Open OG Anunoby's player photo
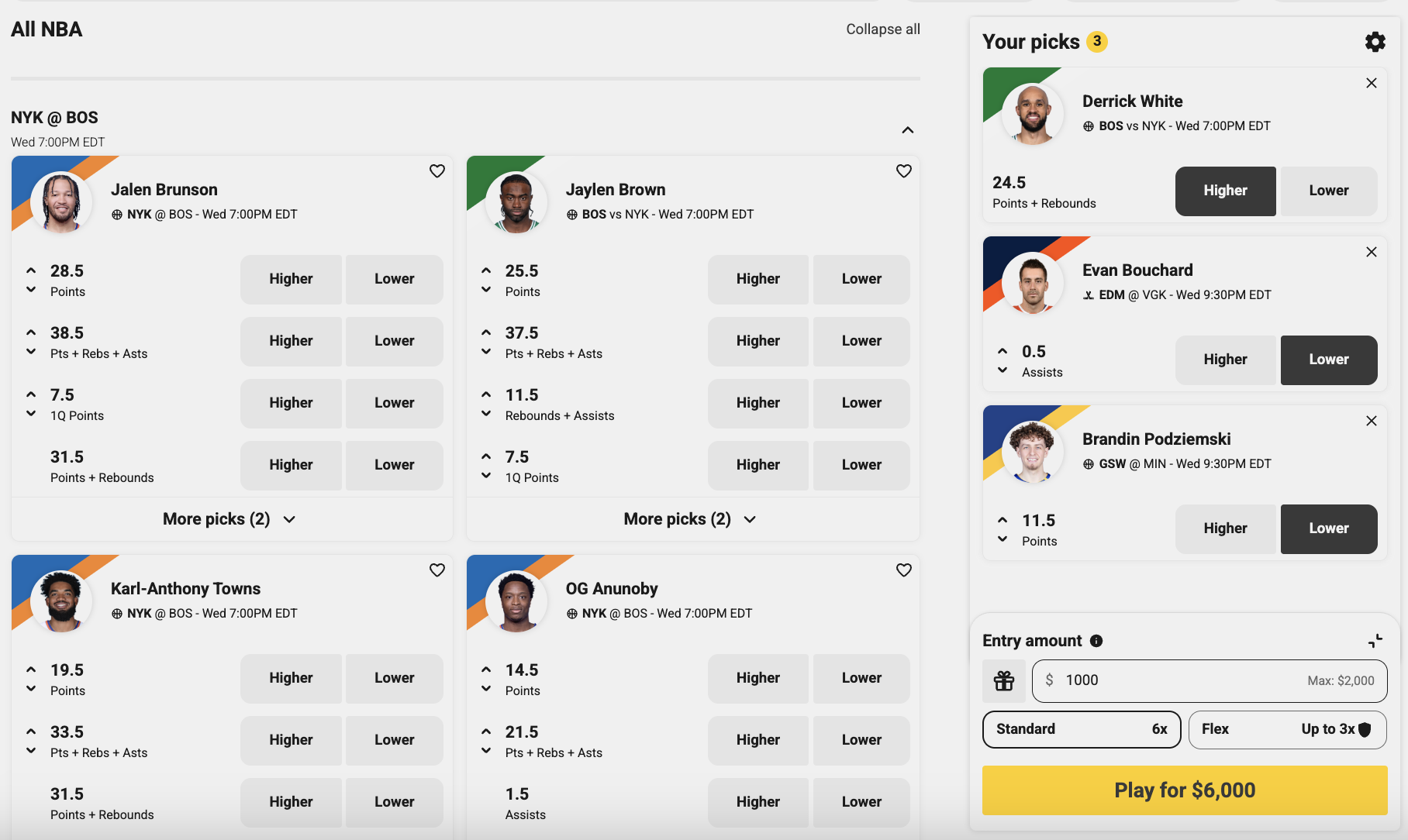 [x=516, y=601]
